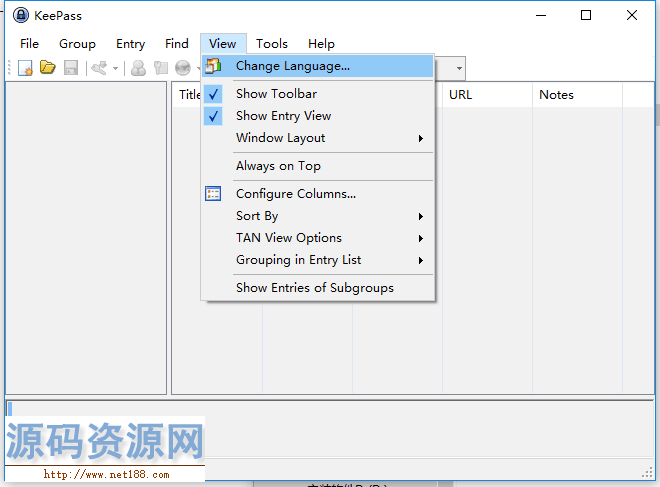Screen dimensions: 660x487
Task: Open the File menu
Action: point(29,44)
